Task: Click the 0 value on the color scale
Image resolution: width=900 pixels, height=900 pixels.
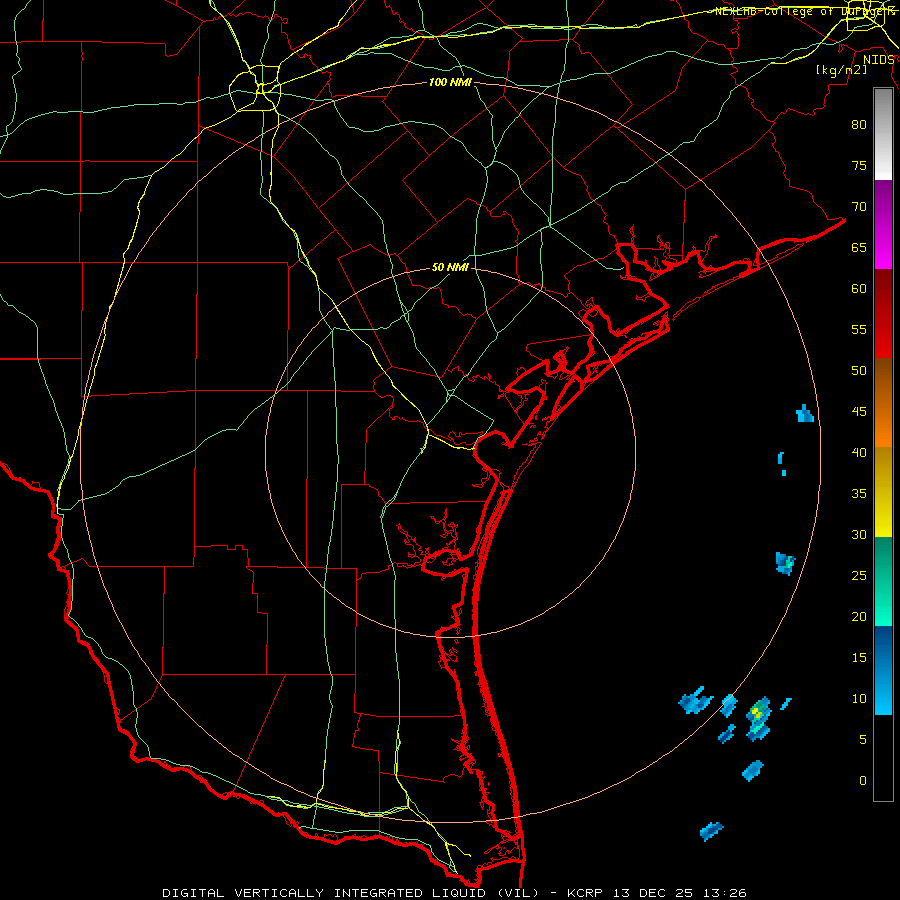Action: click(x=863, y=781)
